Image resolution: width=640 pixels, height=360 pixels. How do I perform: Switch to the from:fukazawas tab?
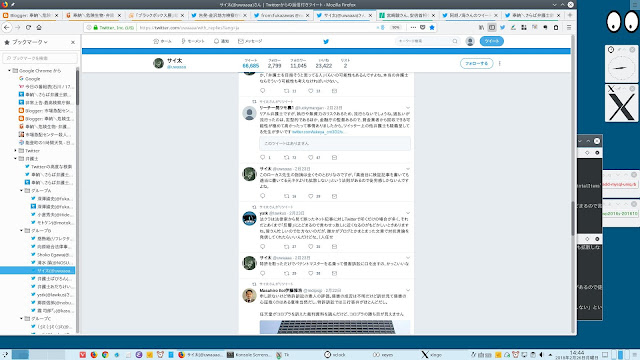point(282,15)
